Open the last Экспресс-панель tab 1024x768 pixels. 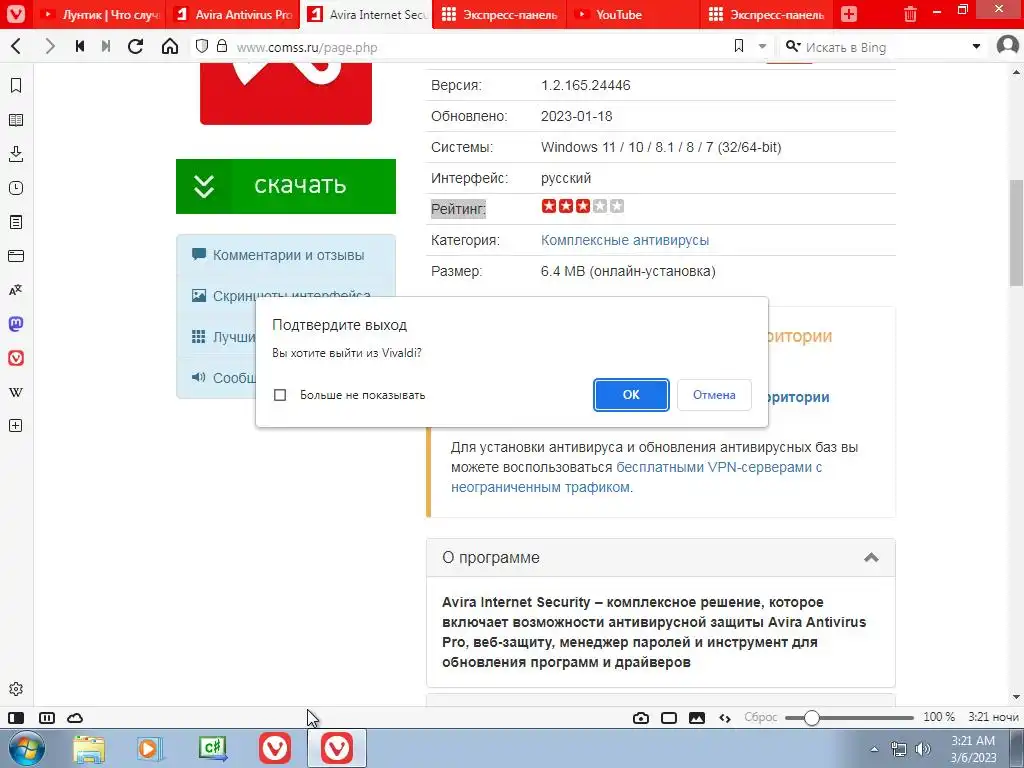767,14
